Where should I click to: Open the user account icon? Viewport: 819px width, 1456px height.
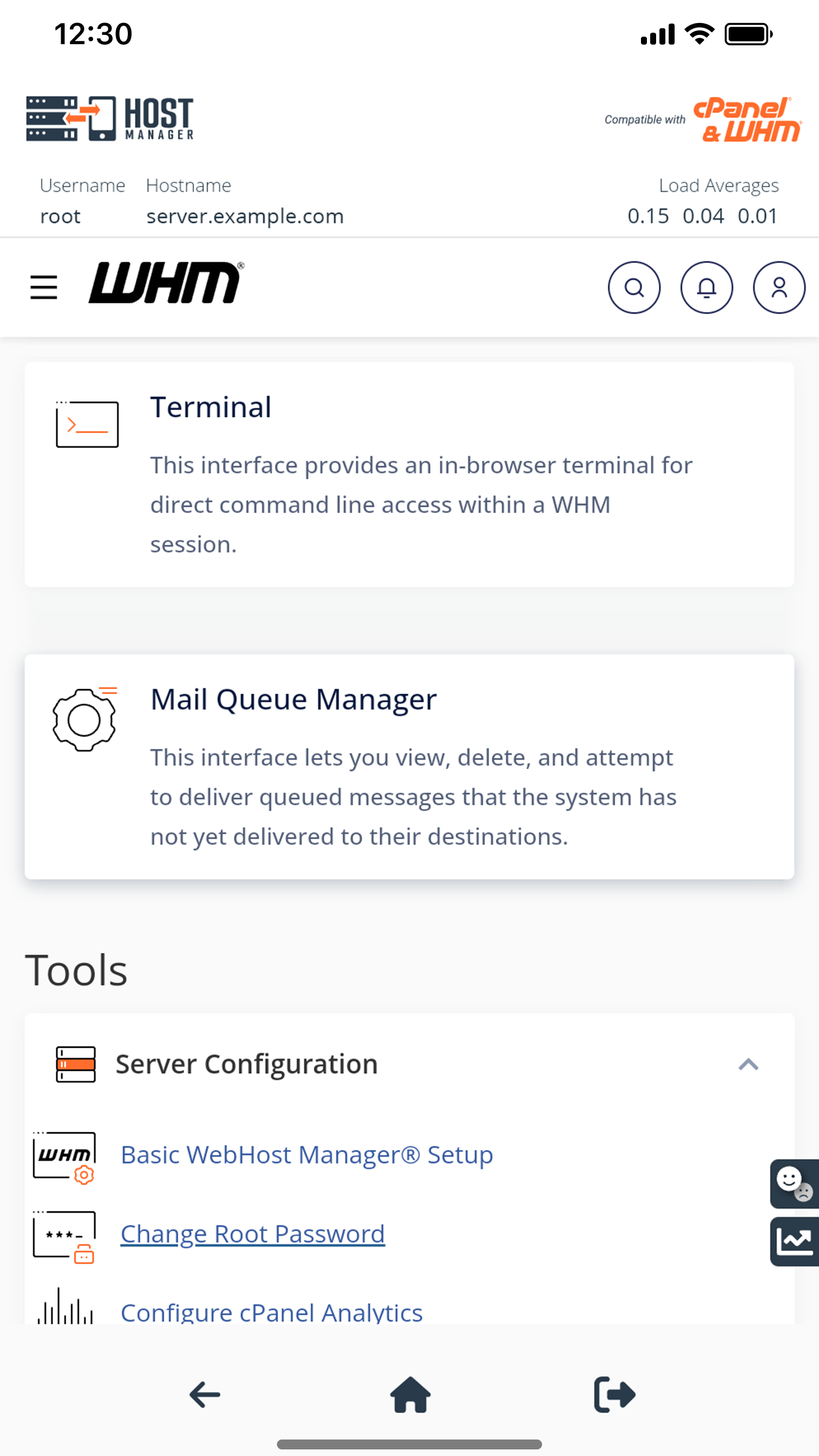779,288
